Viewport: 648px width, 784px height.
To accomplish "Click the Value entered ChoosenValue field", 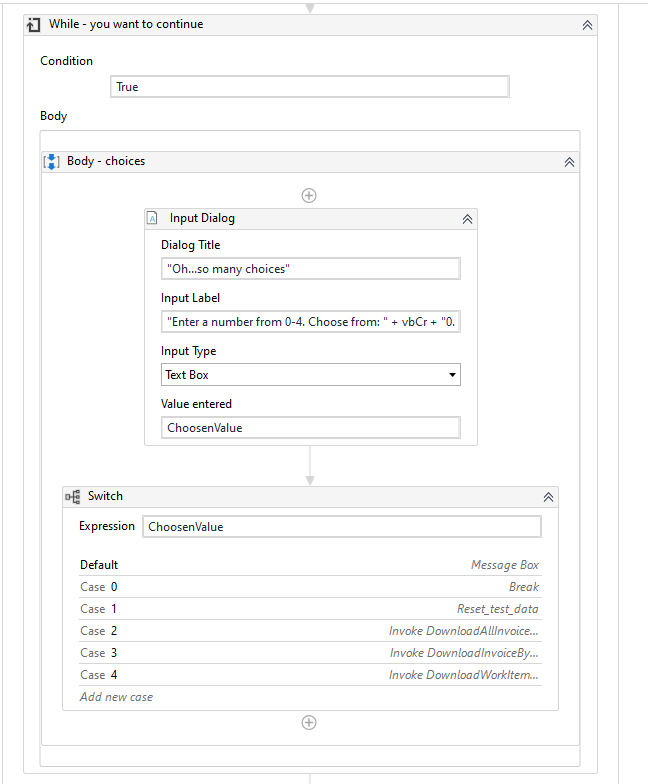I will tap(310, 428).
